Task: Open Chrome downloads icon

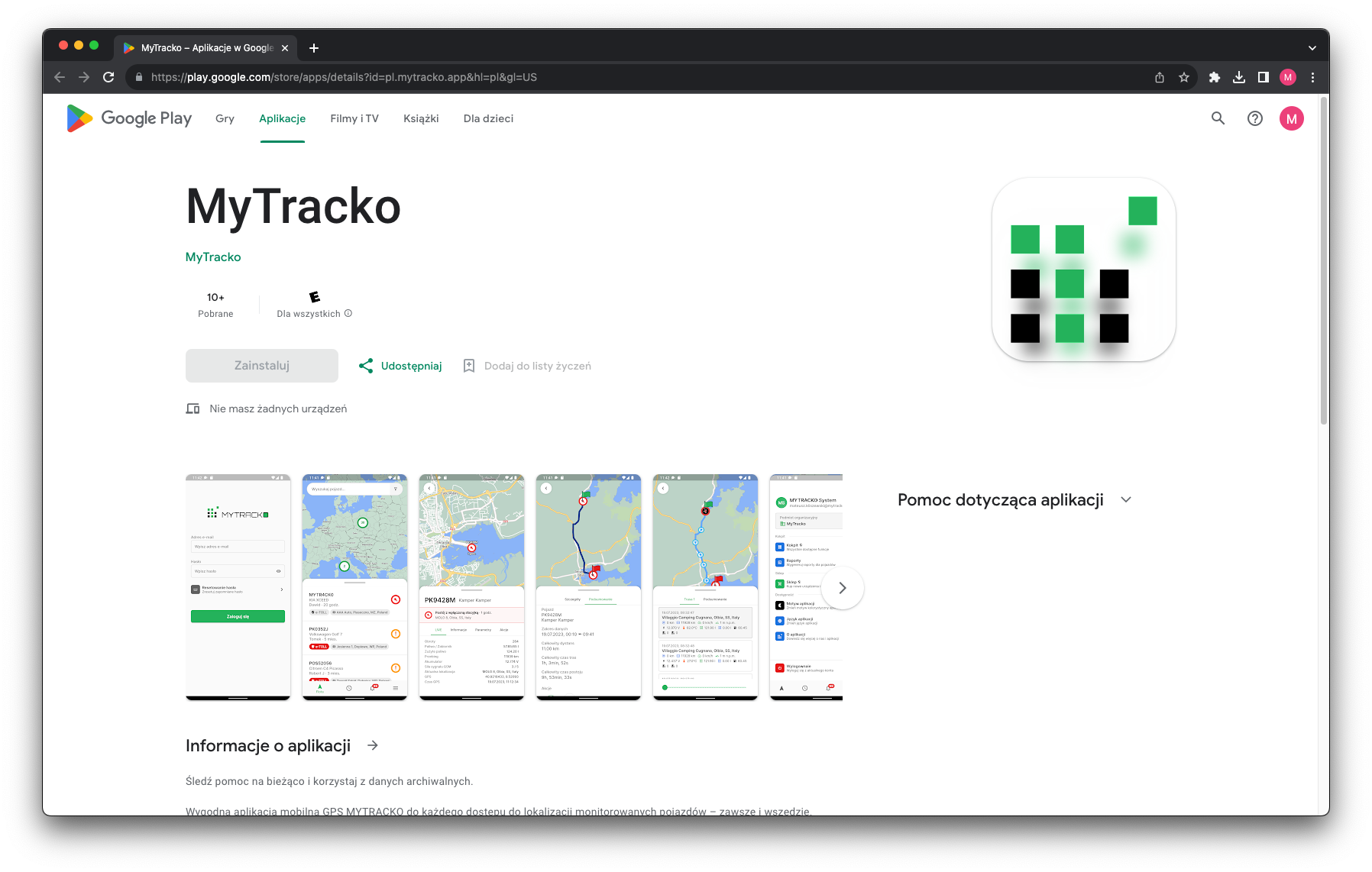Action: [x=1239, y=77]
